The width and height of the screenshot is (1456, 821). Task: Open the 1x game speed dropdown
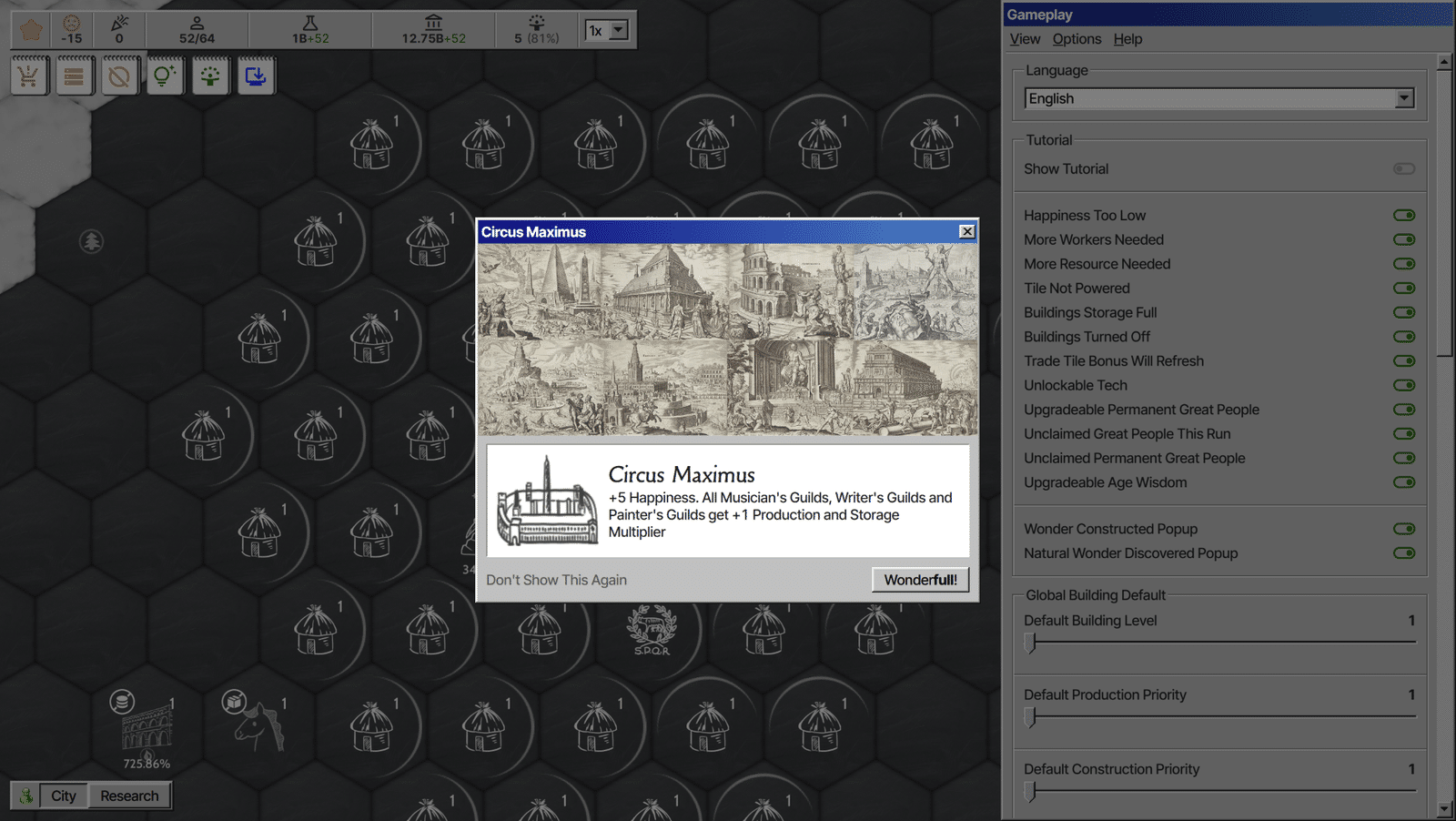(x=606, y=30)
